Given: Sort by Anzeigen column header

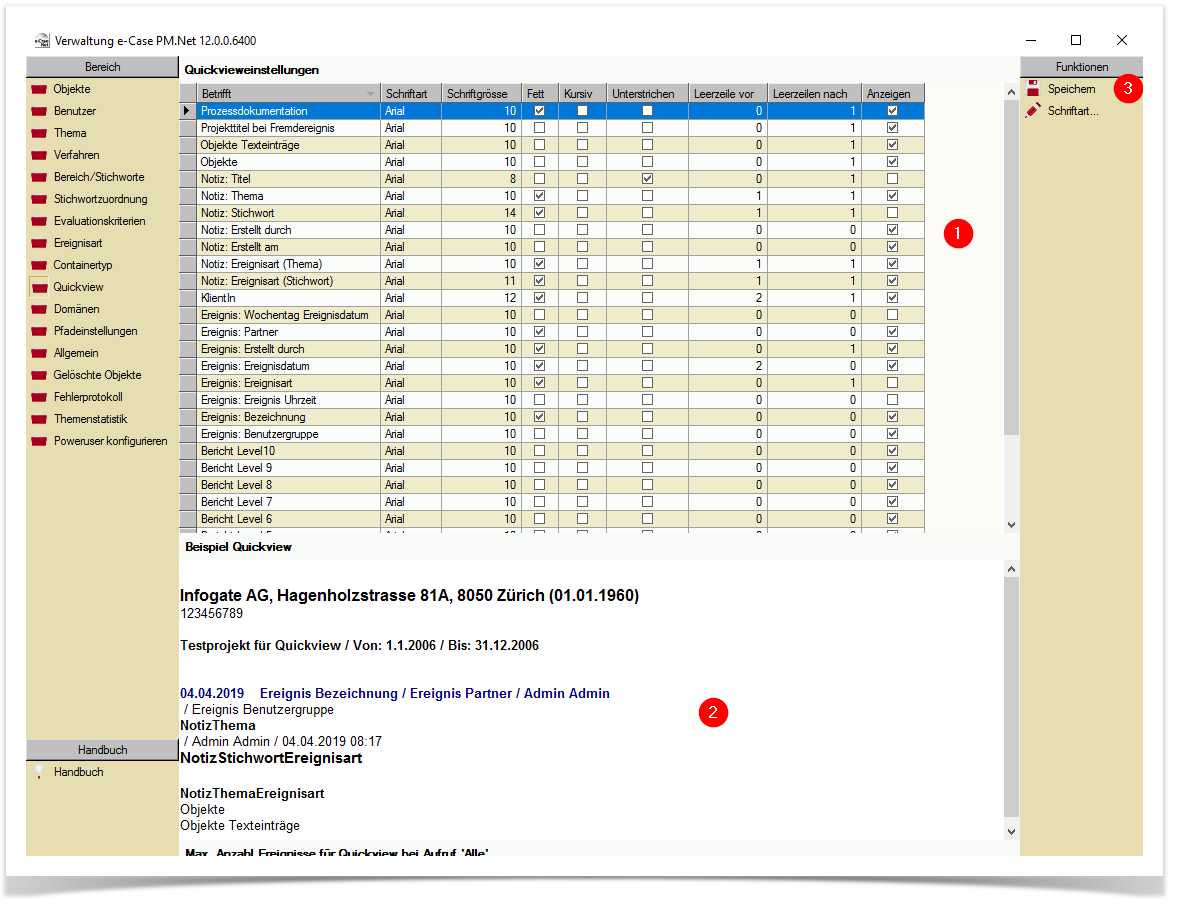Looking at the screenshot, I should pos(892,94).
